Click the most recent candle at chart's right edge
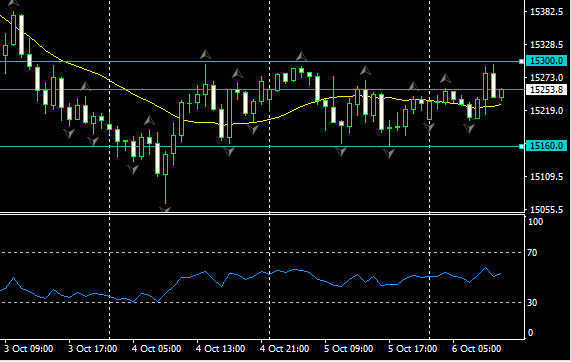The image size is (571, 362). click(501, 94)
